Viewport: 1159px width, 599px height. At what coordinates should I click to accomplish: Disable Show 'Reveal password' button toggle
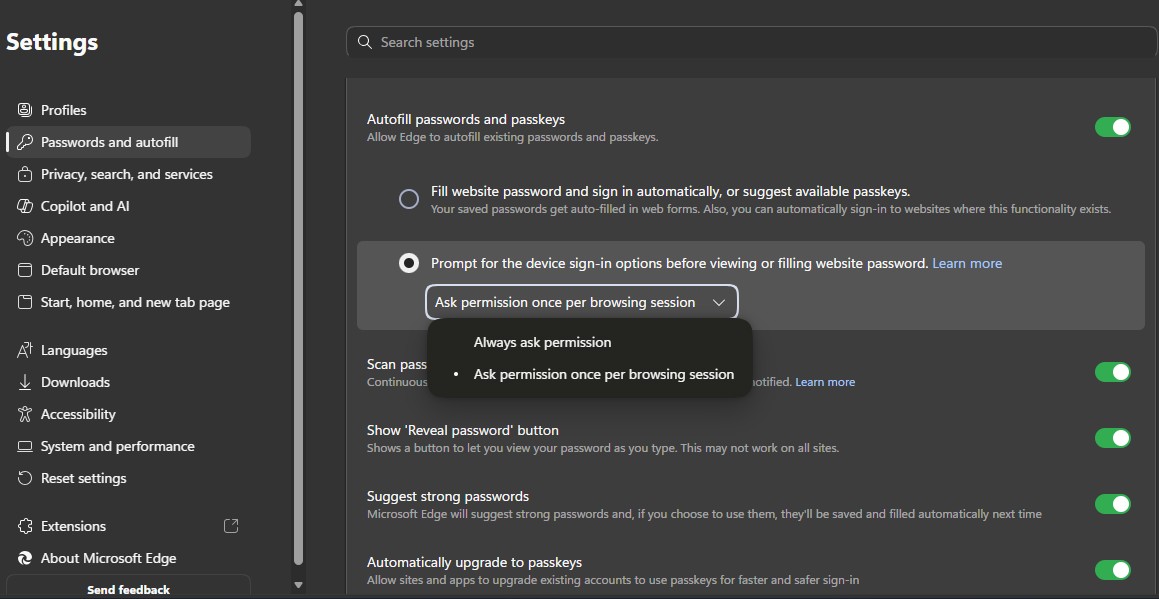coord(1112,438)
